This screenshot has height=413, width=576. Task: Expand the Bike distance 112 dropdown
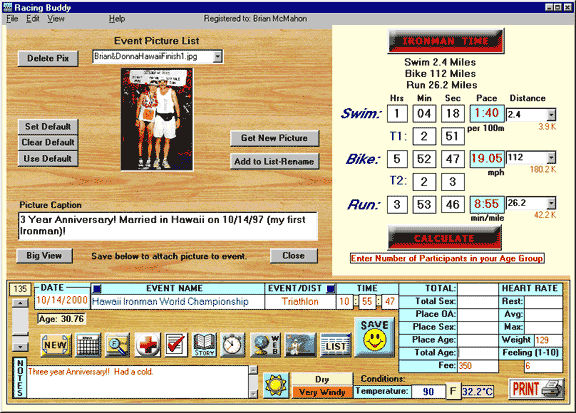pos(551,158)
